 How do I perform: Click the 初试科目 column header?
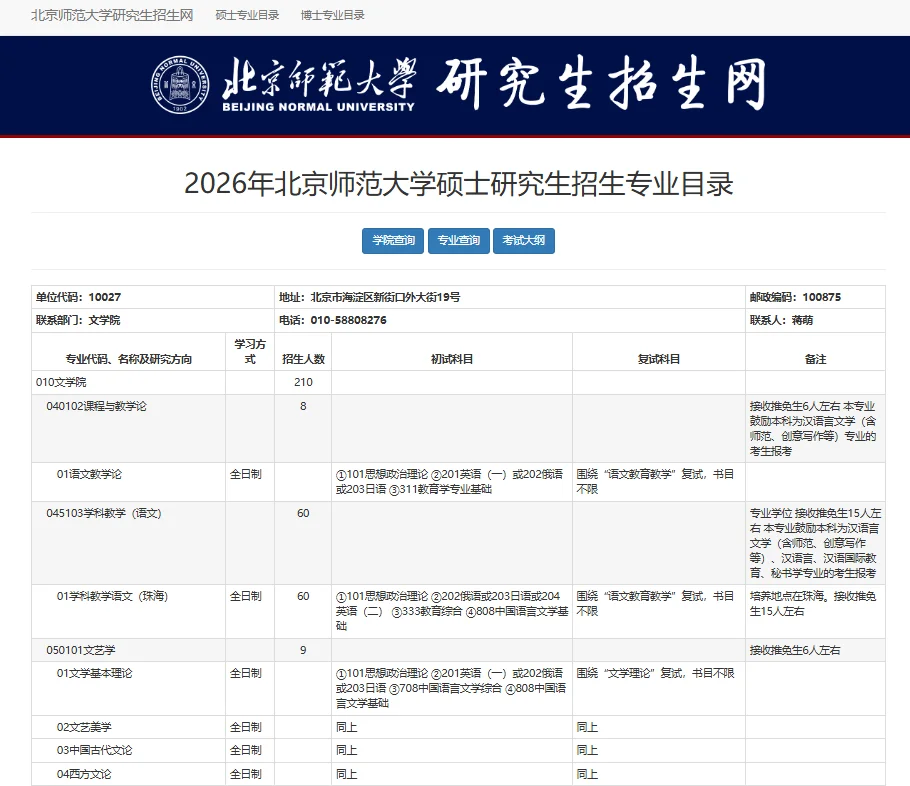click(452, 352)
